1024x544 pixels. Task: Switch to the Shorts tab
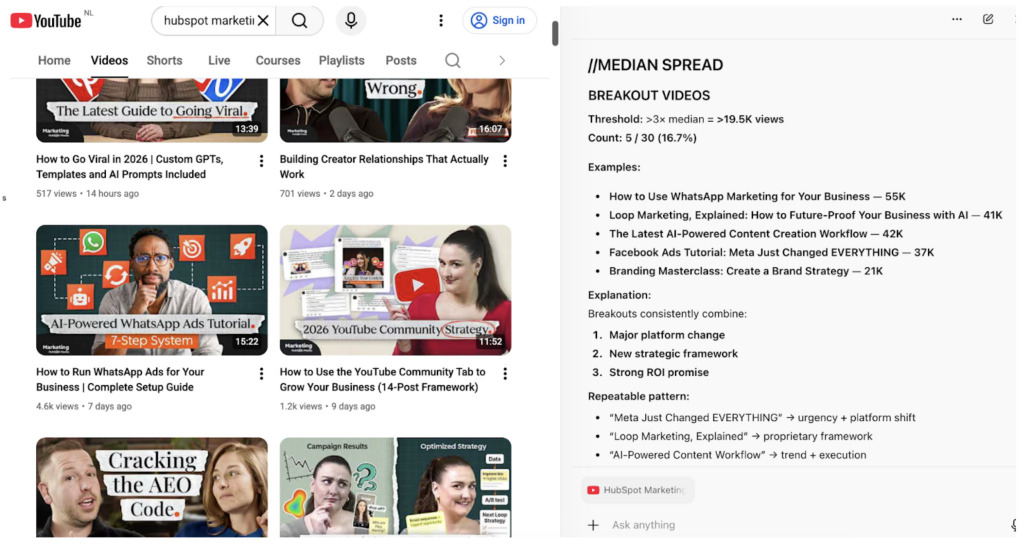[164, 61]
